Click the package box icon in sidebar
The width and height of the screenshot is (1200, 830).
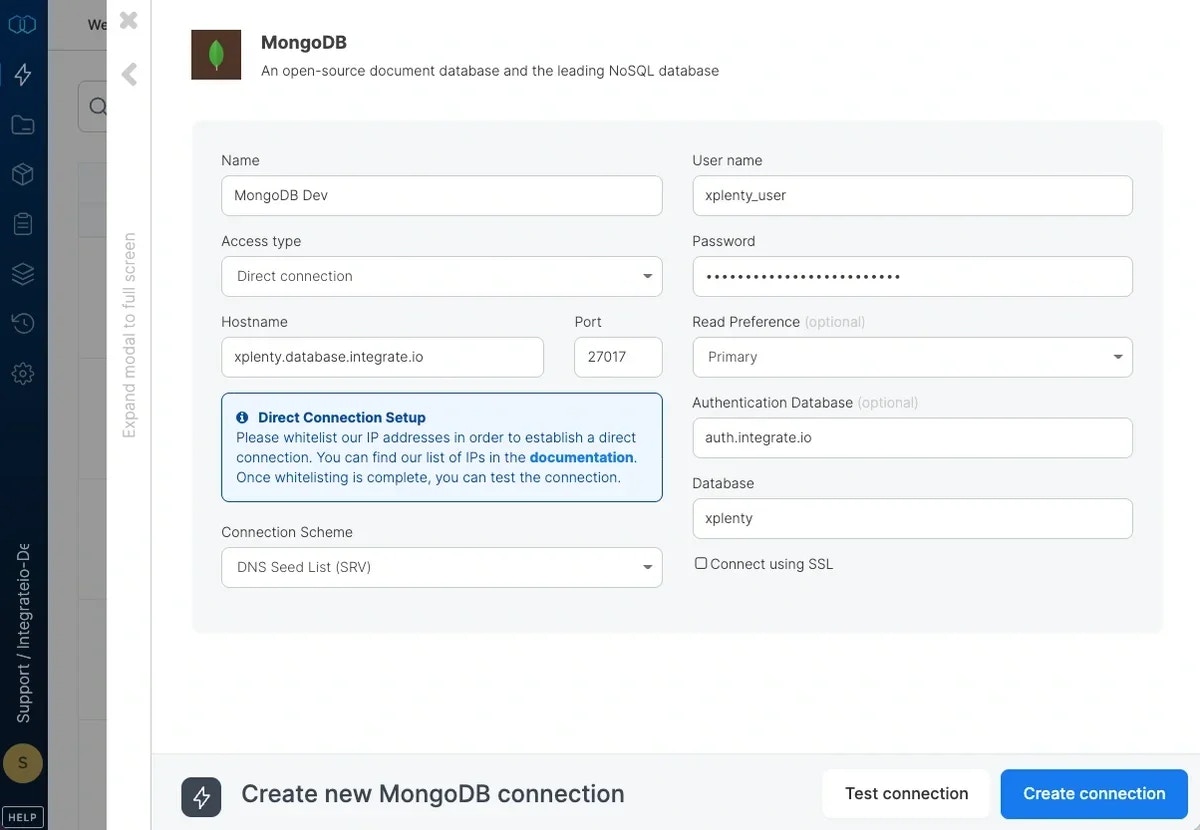click(22, 173)
